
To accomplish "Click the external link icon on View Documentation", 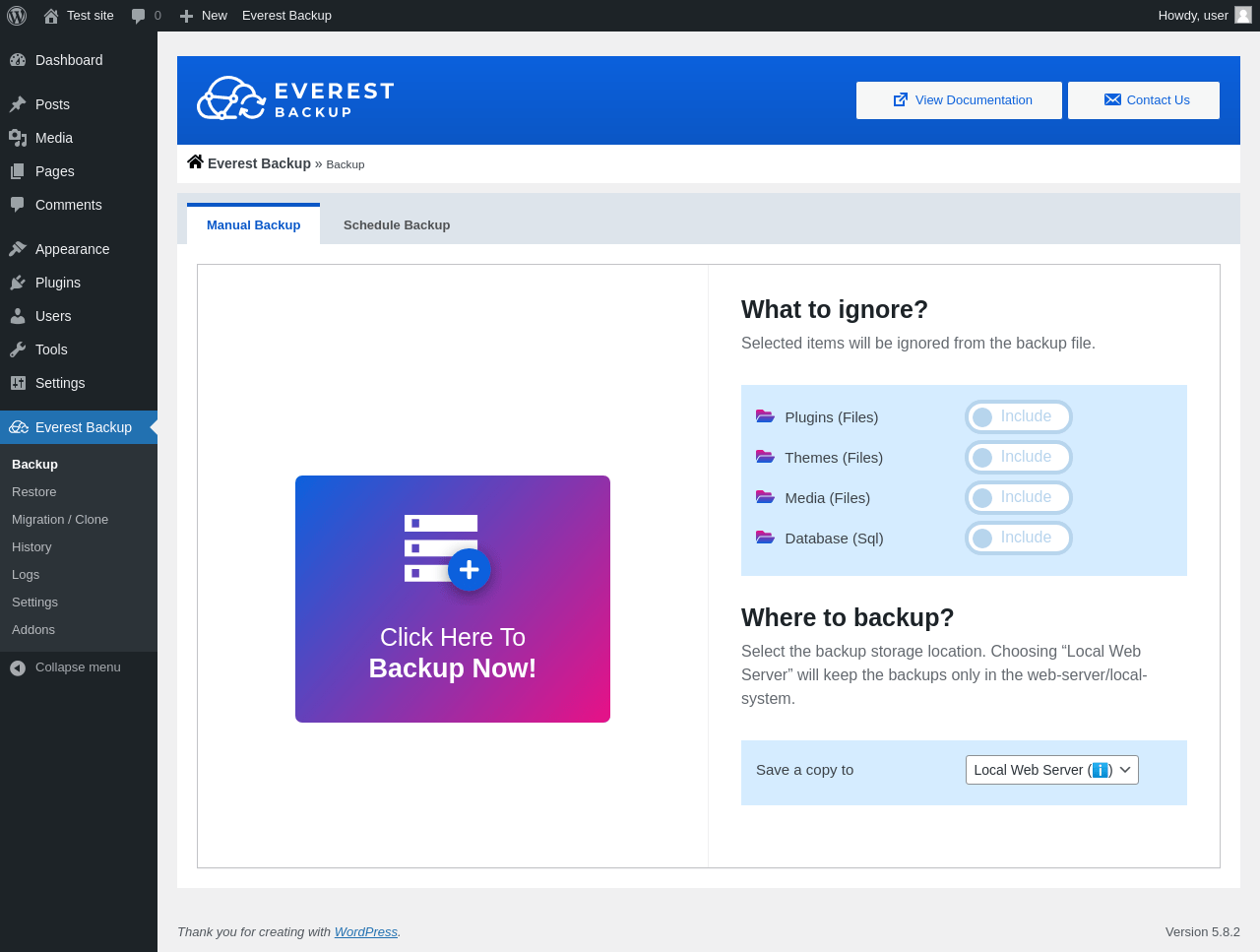I will (901, 99).
